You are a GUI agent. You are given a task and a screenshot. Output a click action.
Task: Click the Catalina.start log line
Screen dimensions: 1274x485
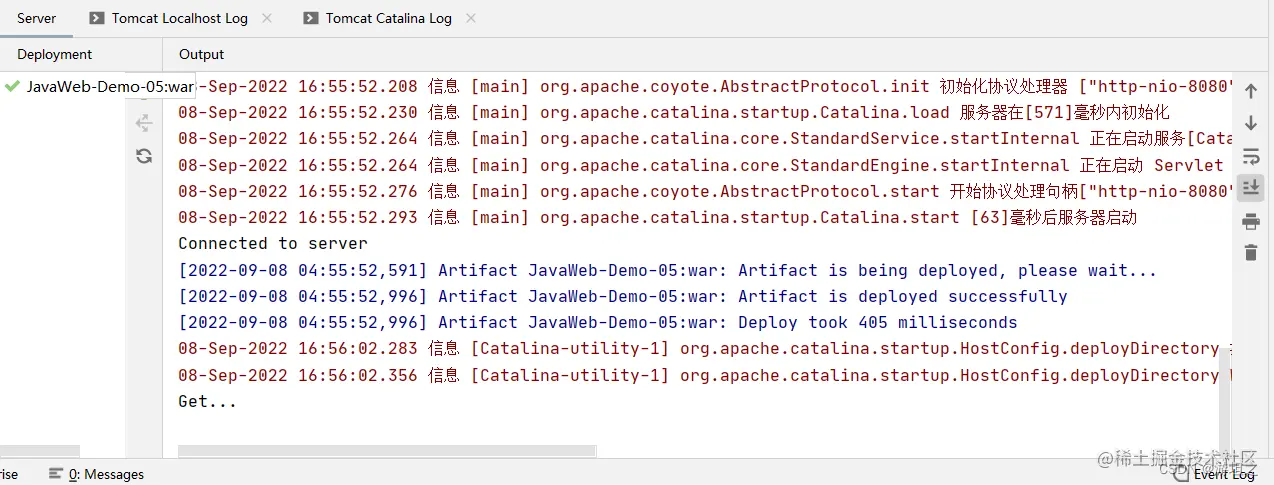coord(658,217)
